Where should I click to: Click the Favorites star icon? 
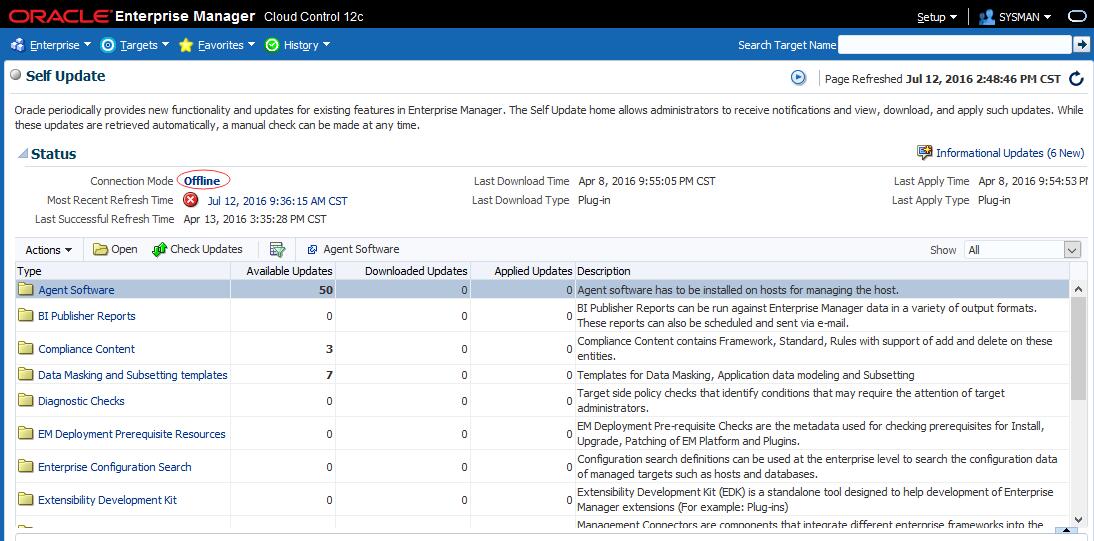click(186, 45)
